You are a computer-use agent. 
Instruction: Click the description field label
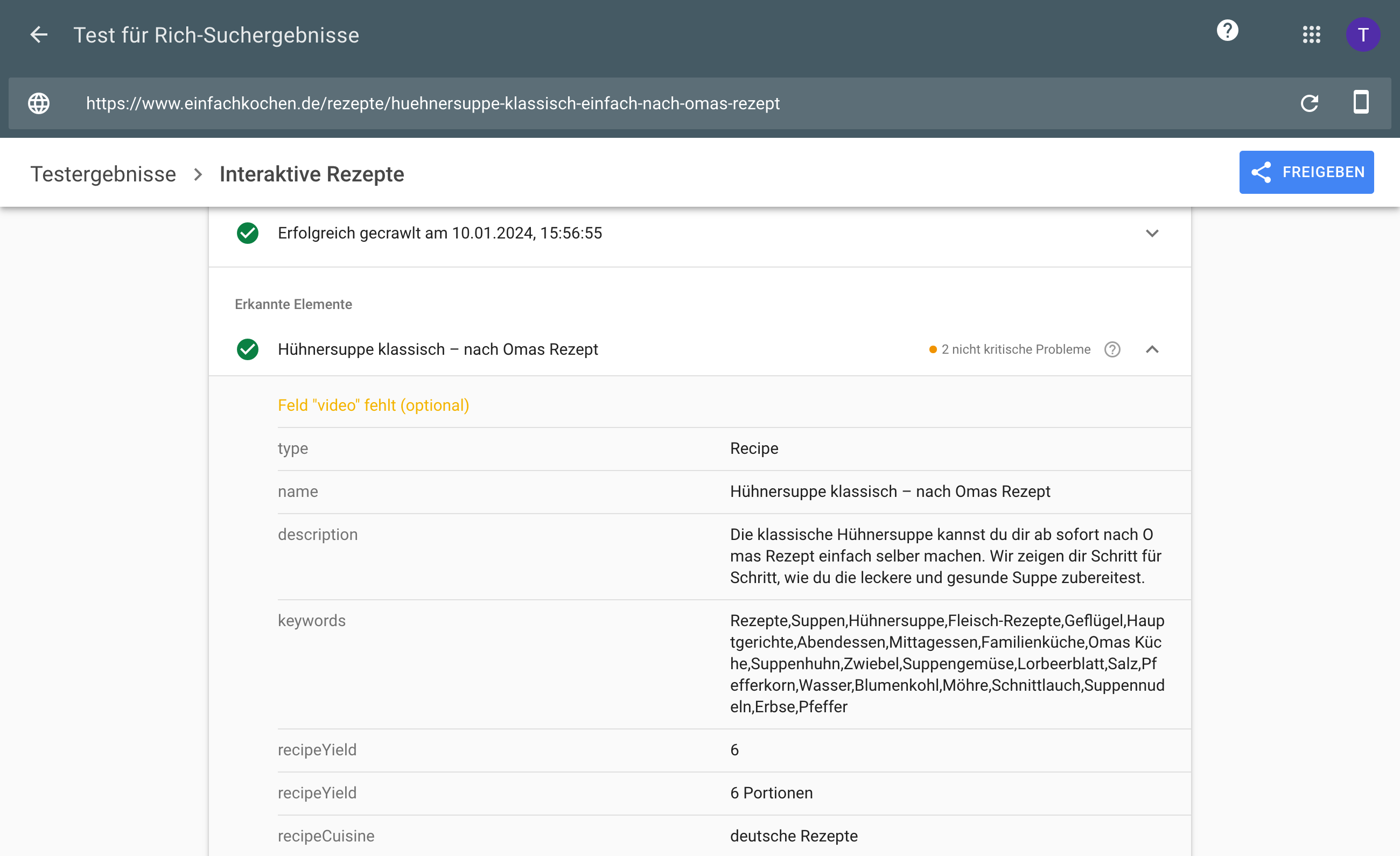pyautogui.click(x=318, y=535)
